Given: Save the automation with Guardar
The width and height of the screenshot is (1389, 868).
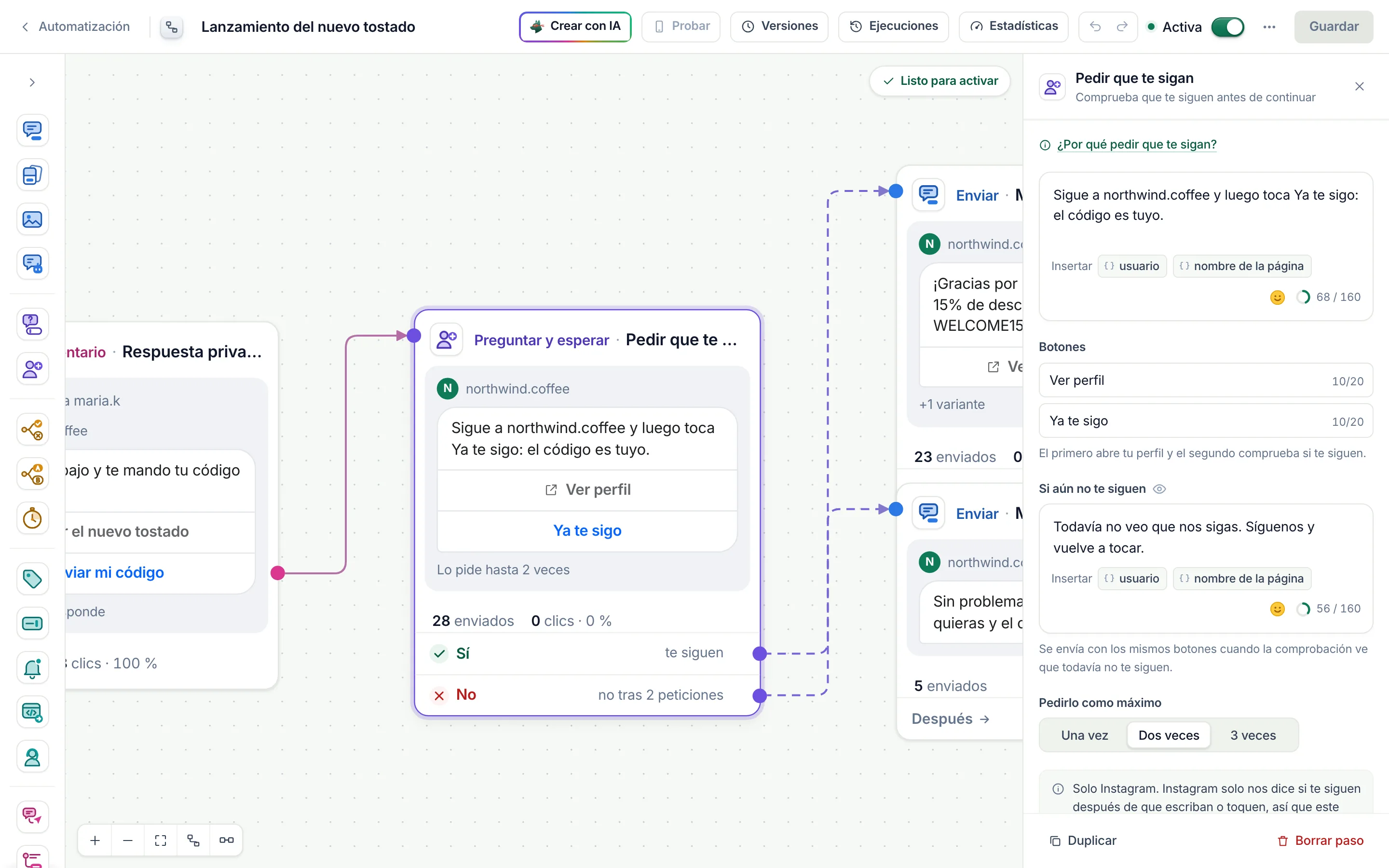Looking at the screenshot, I should [x=1334, y=27].
